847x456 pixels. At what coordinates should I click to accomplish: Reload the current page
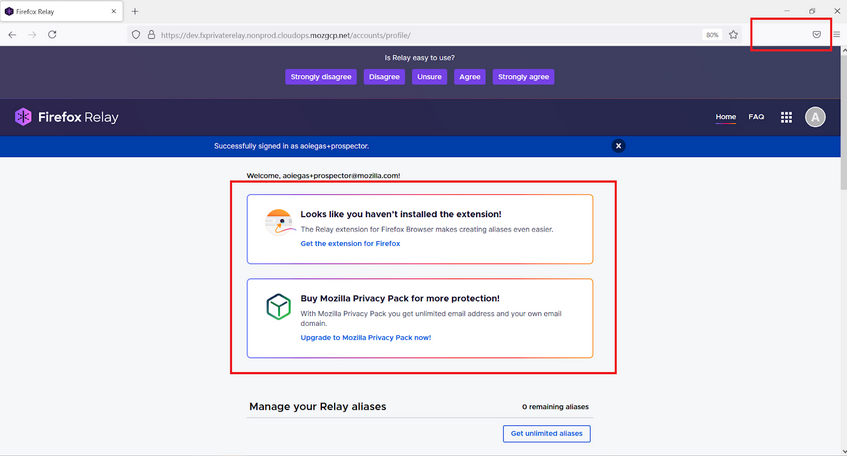click(x=52, y=35)
